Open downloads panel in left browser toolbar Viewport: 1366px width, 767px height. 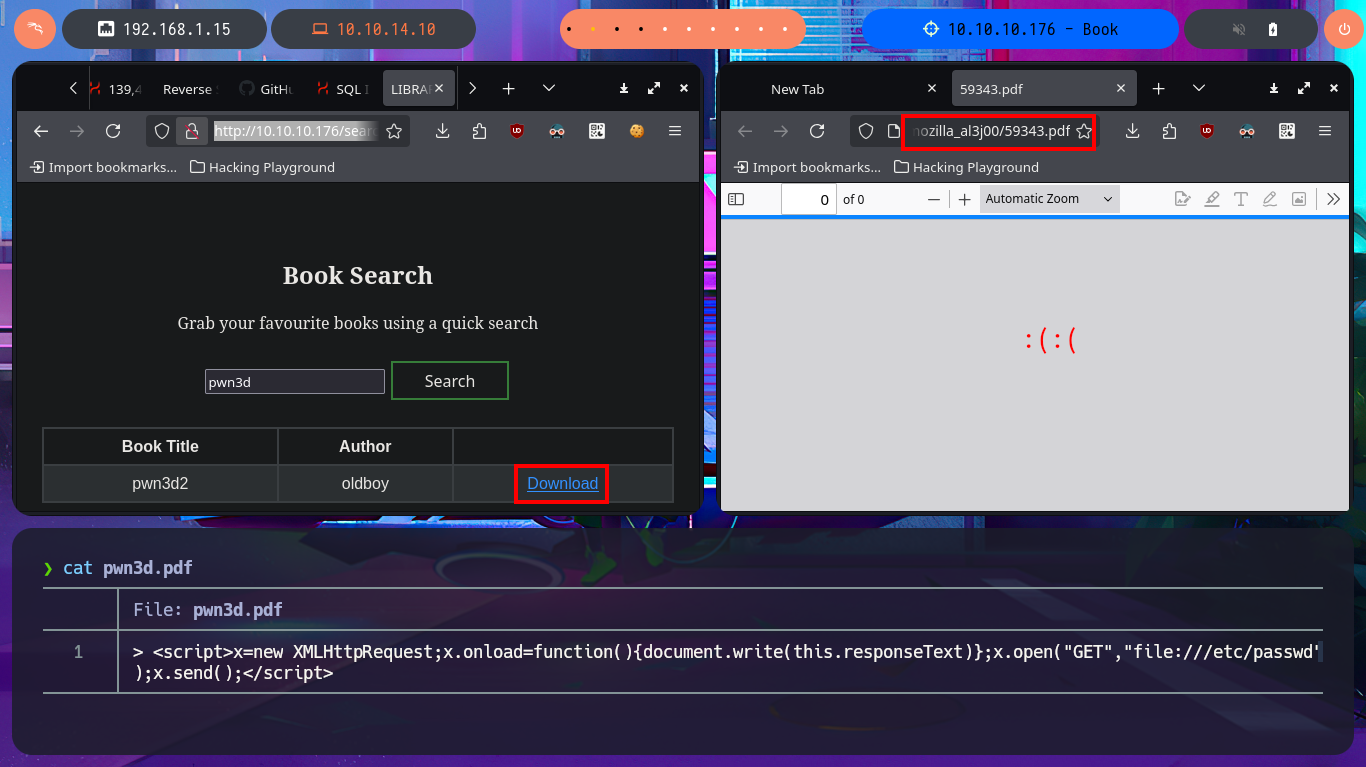coord(442,131)
